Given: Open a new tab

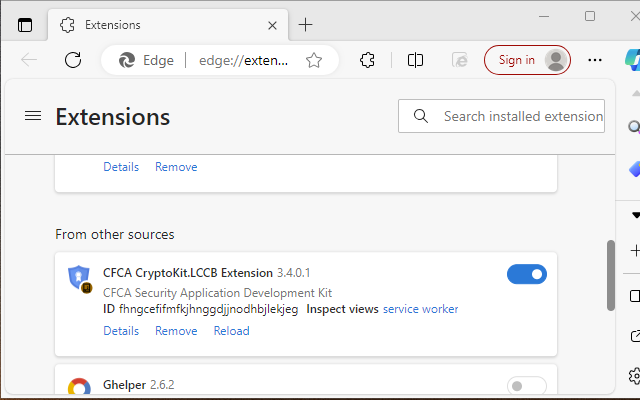Looking at the screenshot, I should [x=306, y=25].
